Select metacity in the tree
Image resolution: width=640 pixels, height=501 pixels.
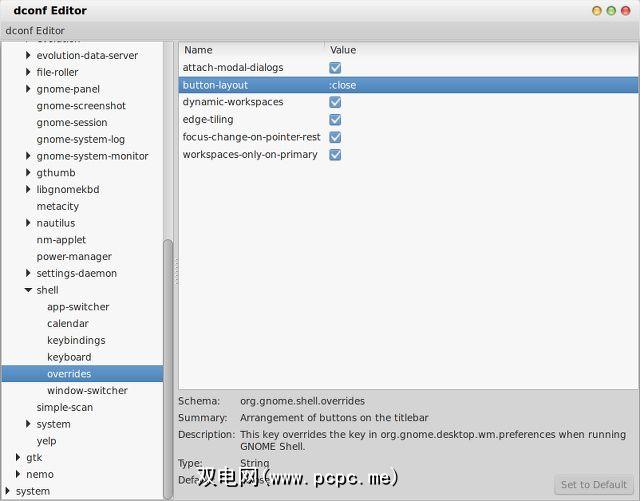(58, 206)
